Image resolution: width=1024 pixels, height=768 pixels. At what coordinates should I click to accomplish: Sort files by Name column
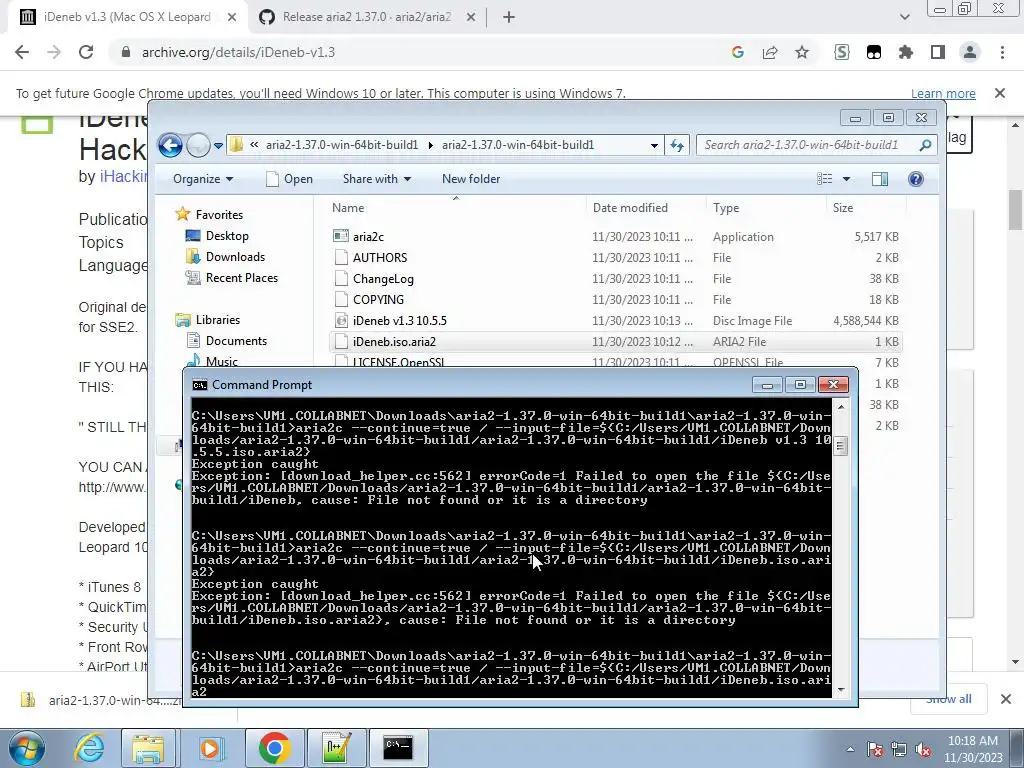(x=456, y=208)
